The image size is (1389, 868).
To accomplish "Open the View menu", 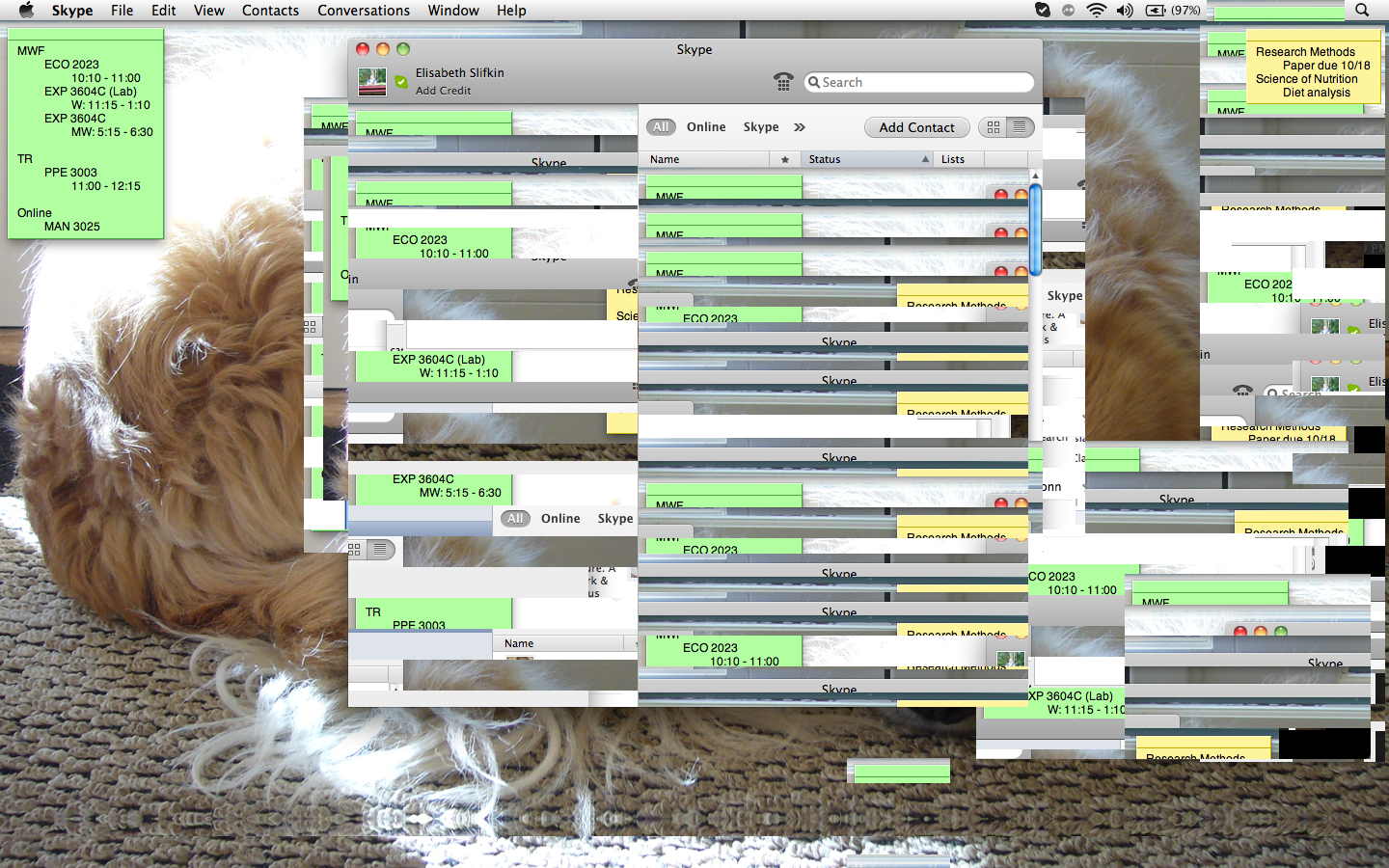I will pos(209,11).
